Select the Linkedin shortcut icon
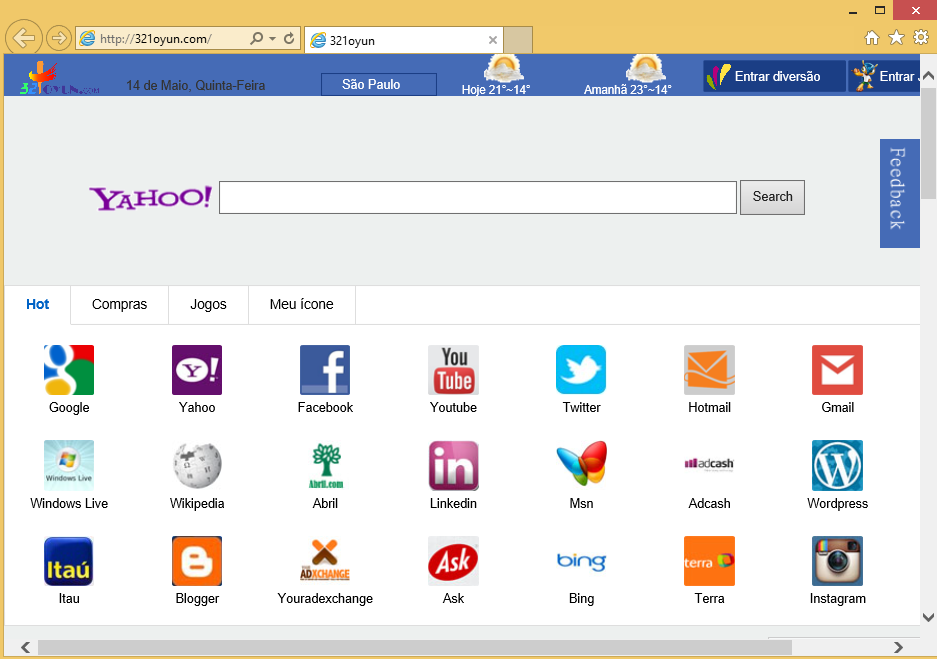 coord(453,466)
